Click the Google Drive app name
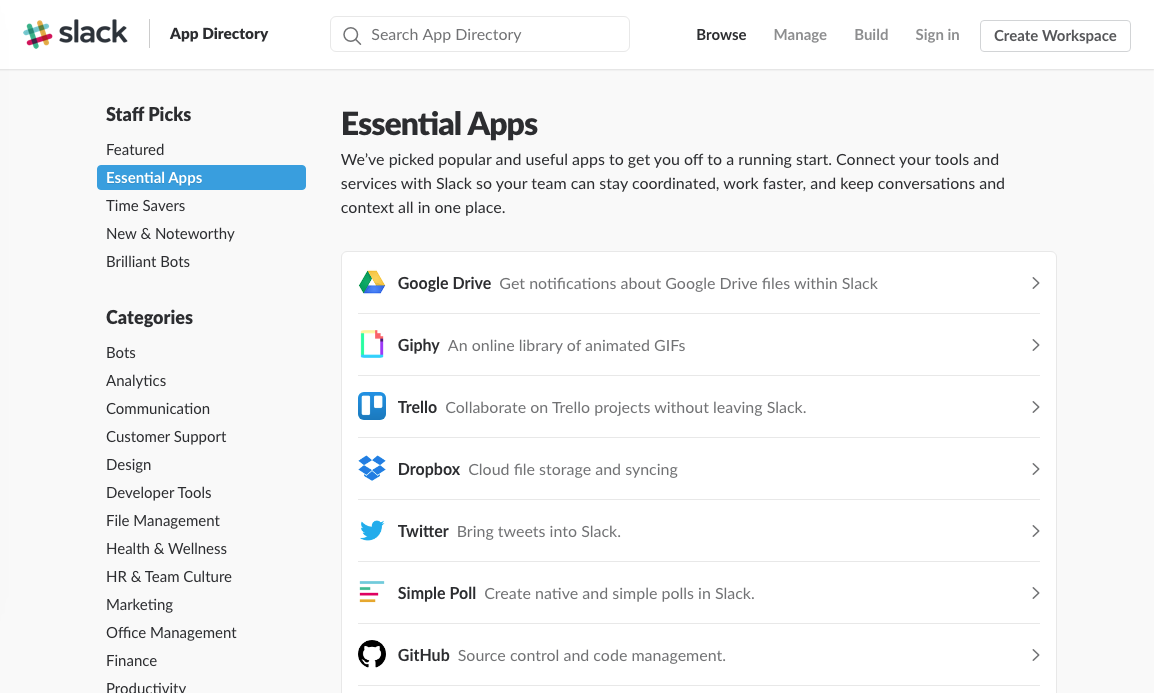 [444, 283]
